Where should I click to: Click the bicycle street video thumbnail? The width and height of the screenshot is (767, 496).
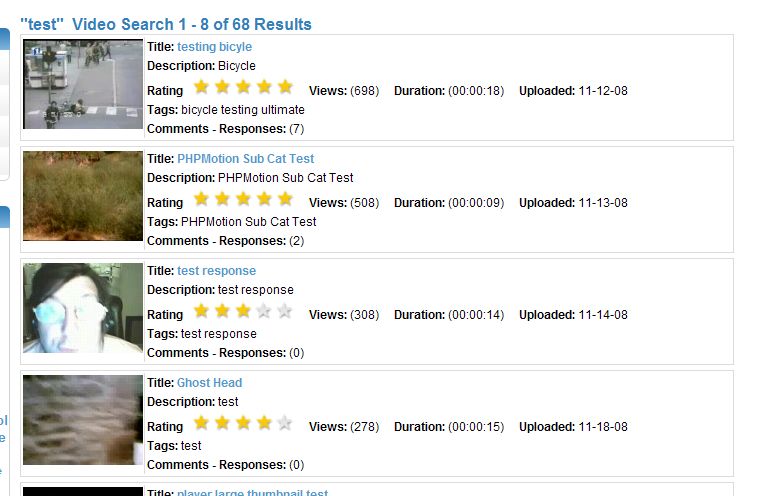tap(83, 84)
